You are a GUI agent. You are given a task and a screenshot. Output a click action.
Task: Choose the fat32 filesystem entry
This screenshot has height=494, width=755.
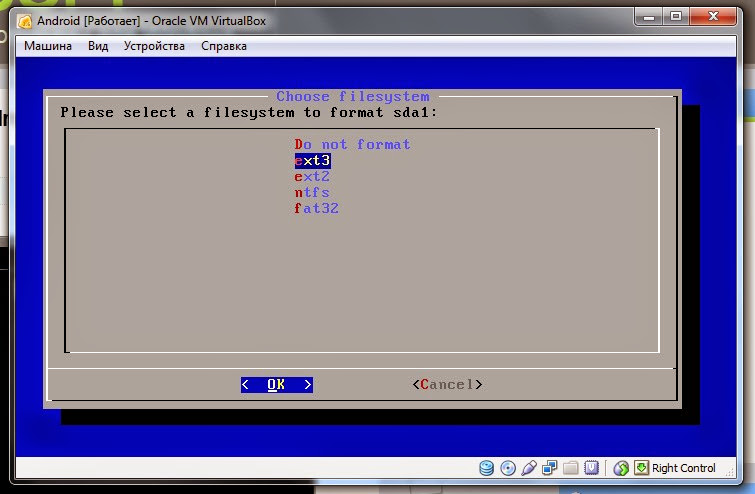[316, 208]
